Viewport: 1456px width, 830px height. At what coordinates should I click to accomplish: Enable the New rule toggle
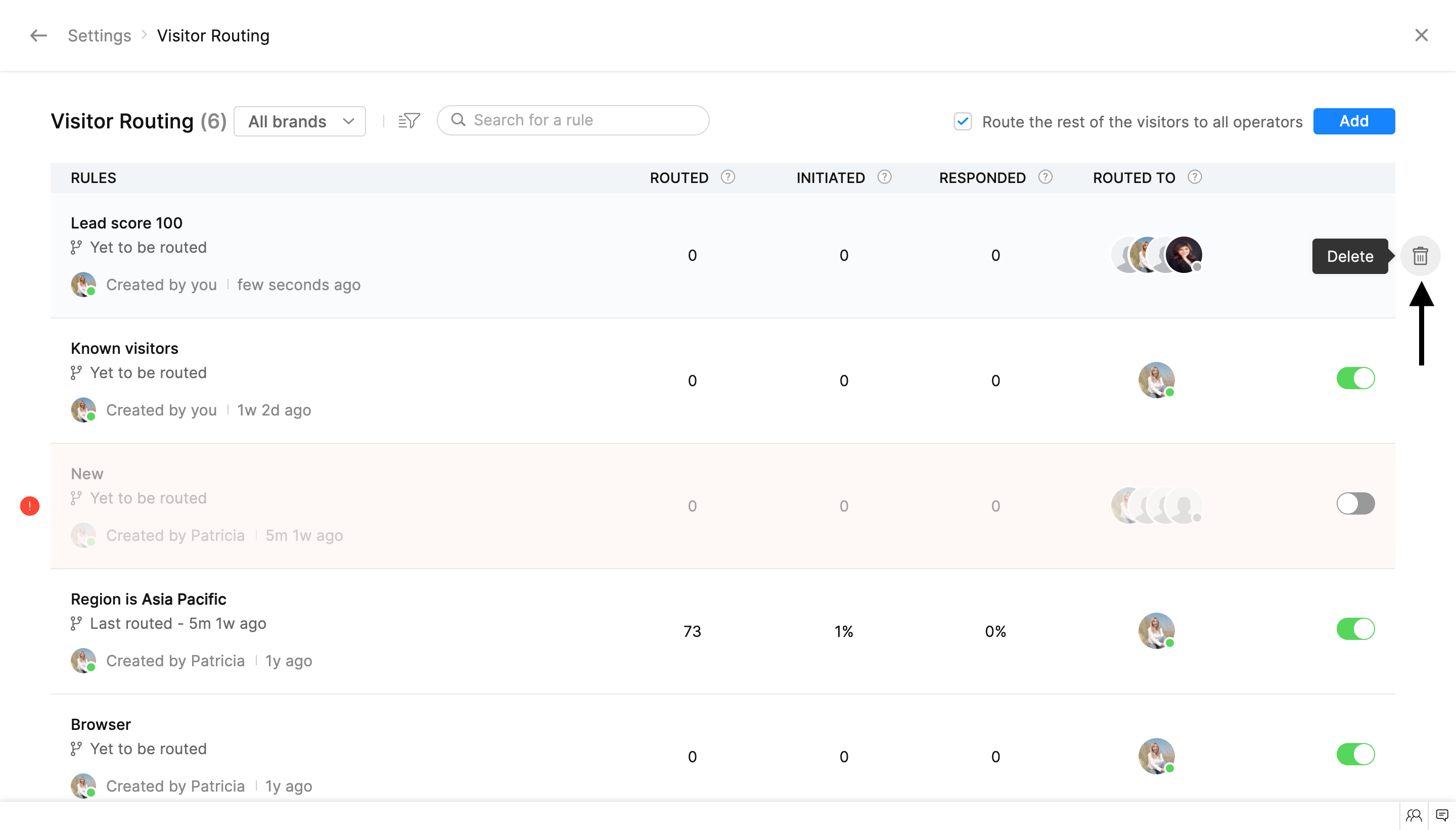[x=1355, y=504]
